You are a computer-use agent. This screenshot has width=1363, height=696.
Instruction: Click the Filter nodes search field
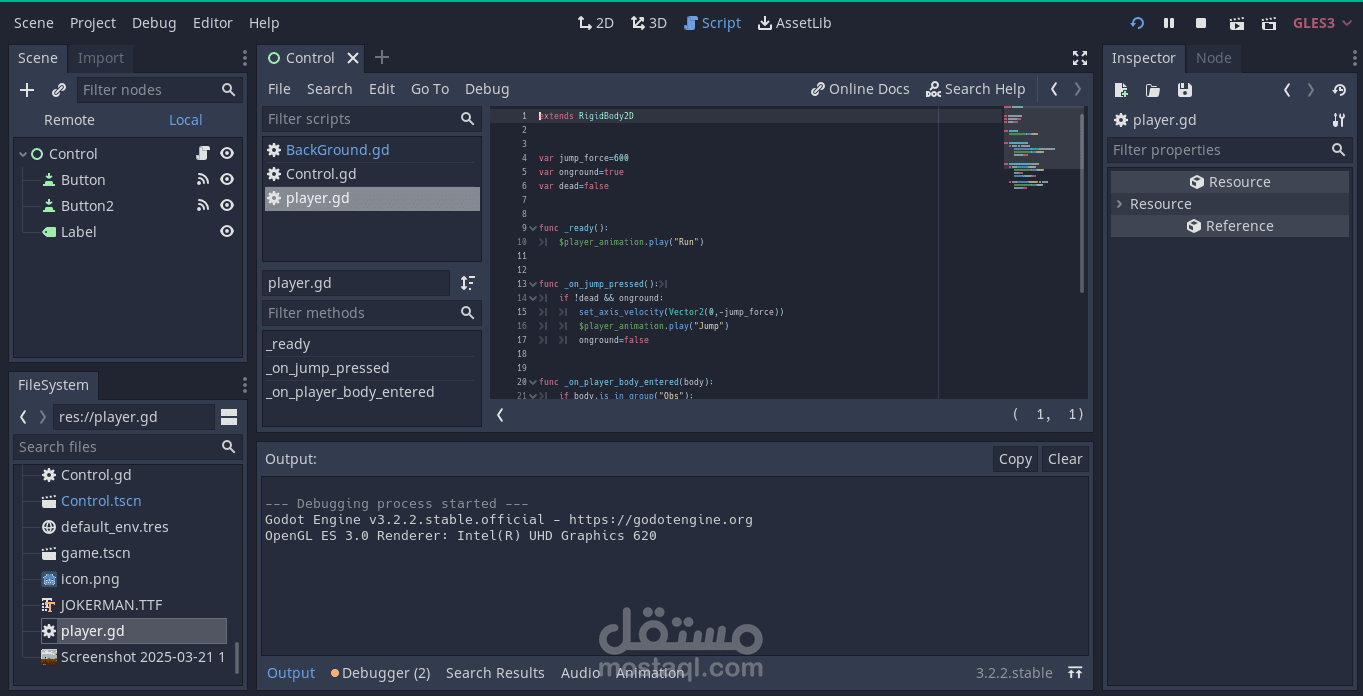coord(160,90)
